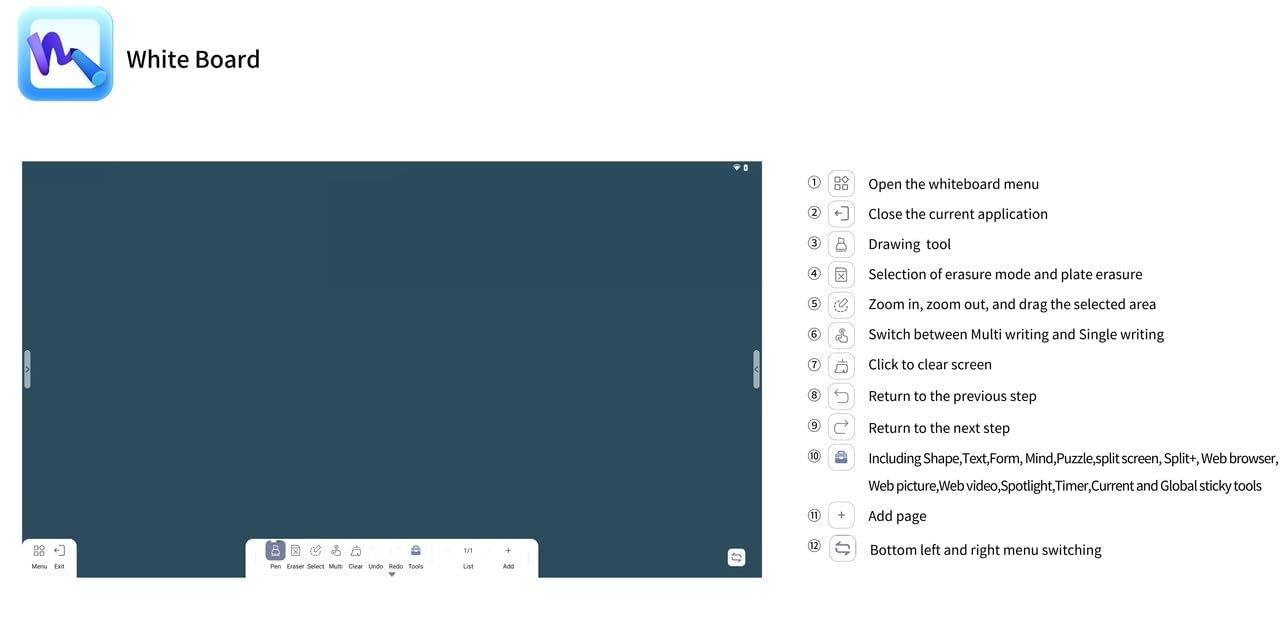Toggle Multi writing mode

(335, 552)
